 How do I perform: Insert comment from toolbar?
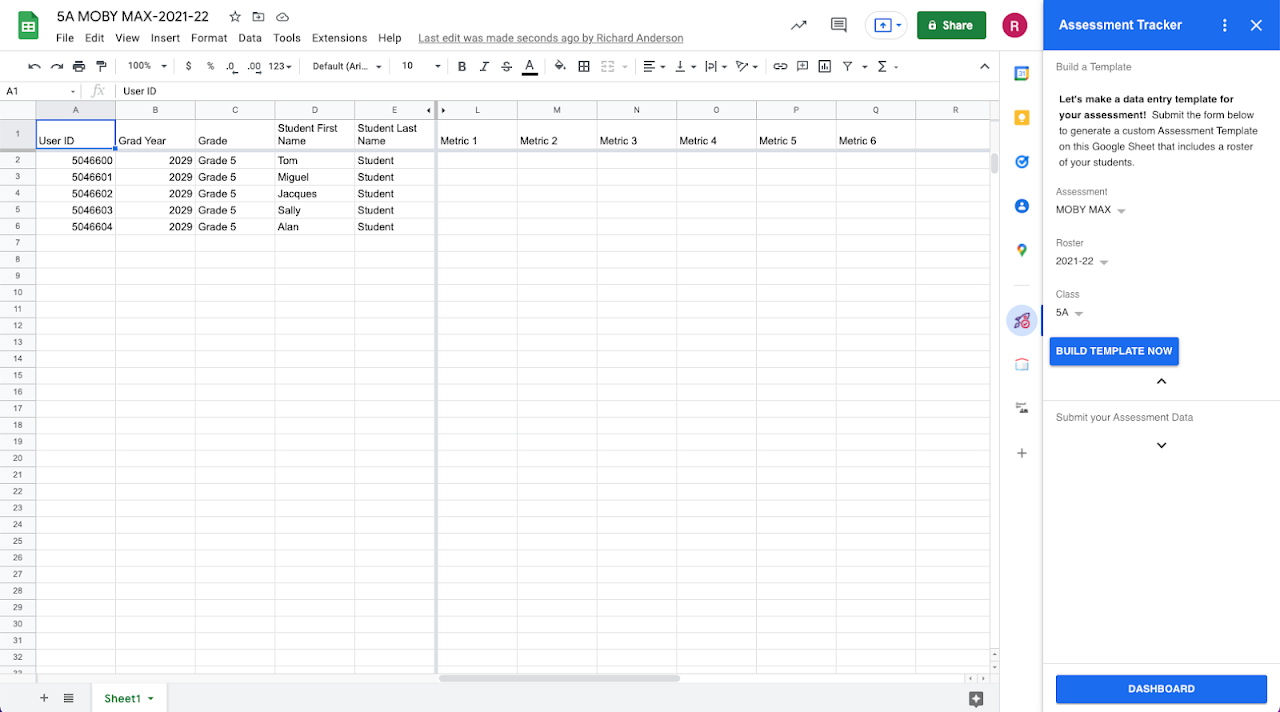(802, 66)
